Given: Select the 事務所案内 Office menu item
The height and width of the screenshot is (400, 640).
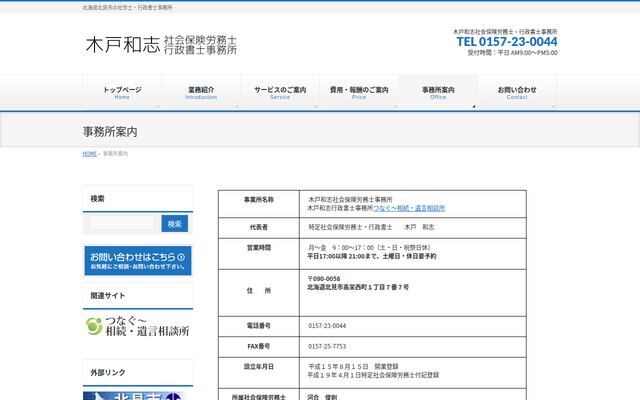Looking at the screenshot, I should tap(438, 93).
